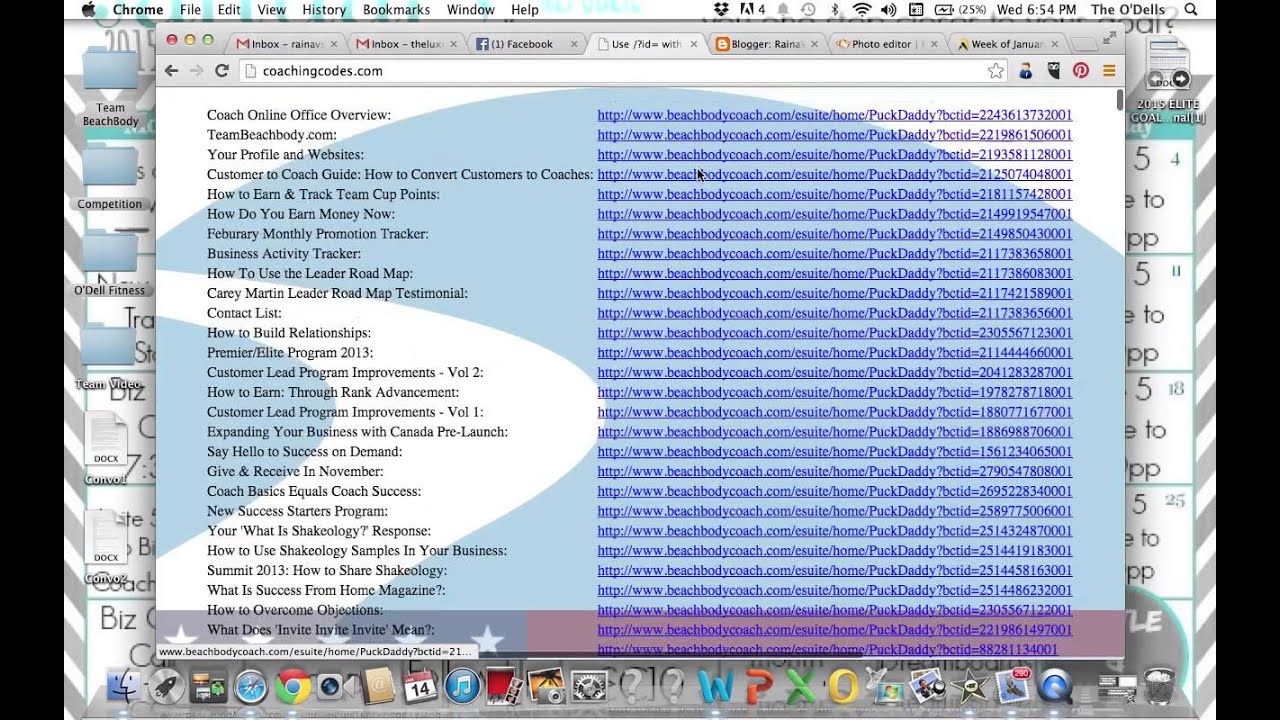This screenshot has width=1280, height=720.
Task: Launch Microsoft Word from the Dock
Action: 716,686
